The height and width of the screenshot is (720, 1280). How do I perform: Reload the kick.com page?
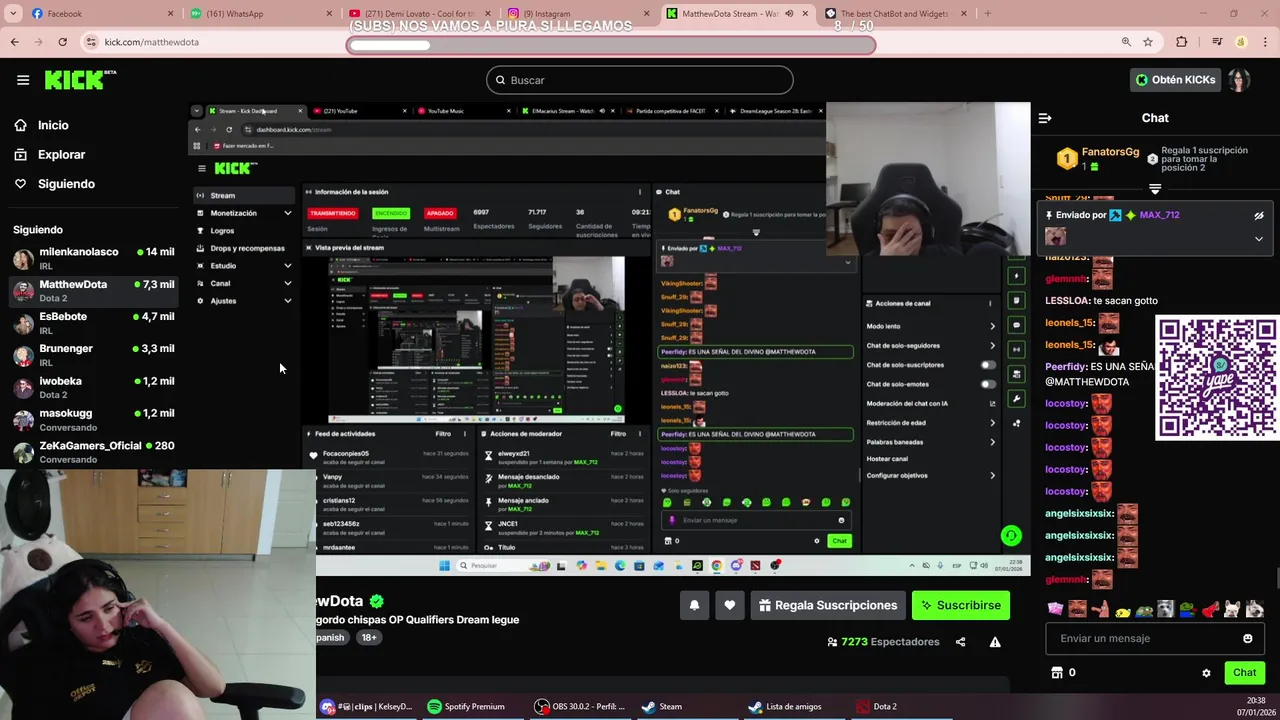click(62, 42)
